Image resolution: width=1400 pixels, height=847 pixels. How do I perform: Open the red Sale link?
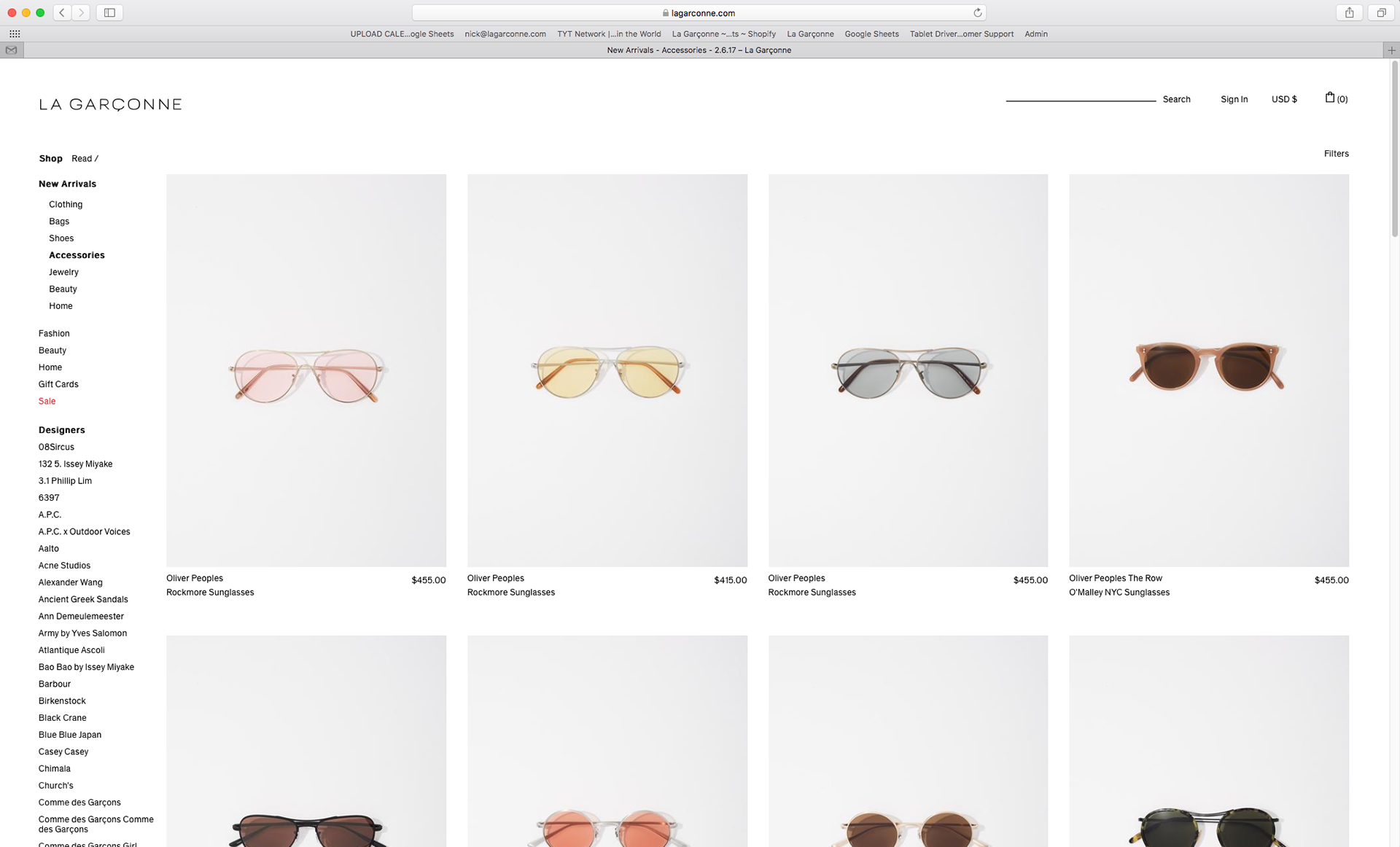(x=47, y=401)
